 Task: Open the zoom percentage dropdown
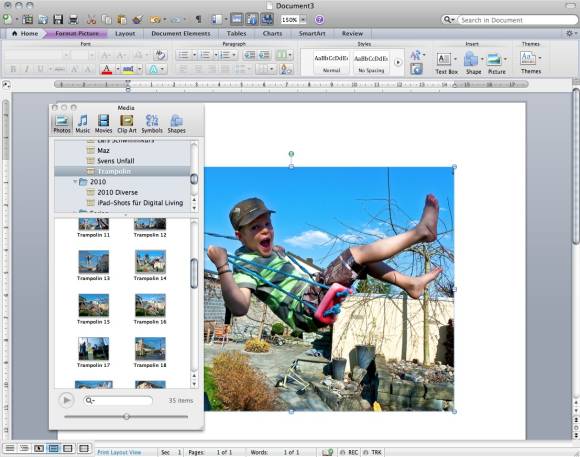303,20
